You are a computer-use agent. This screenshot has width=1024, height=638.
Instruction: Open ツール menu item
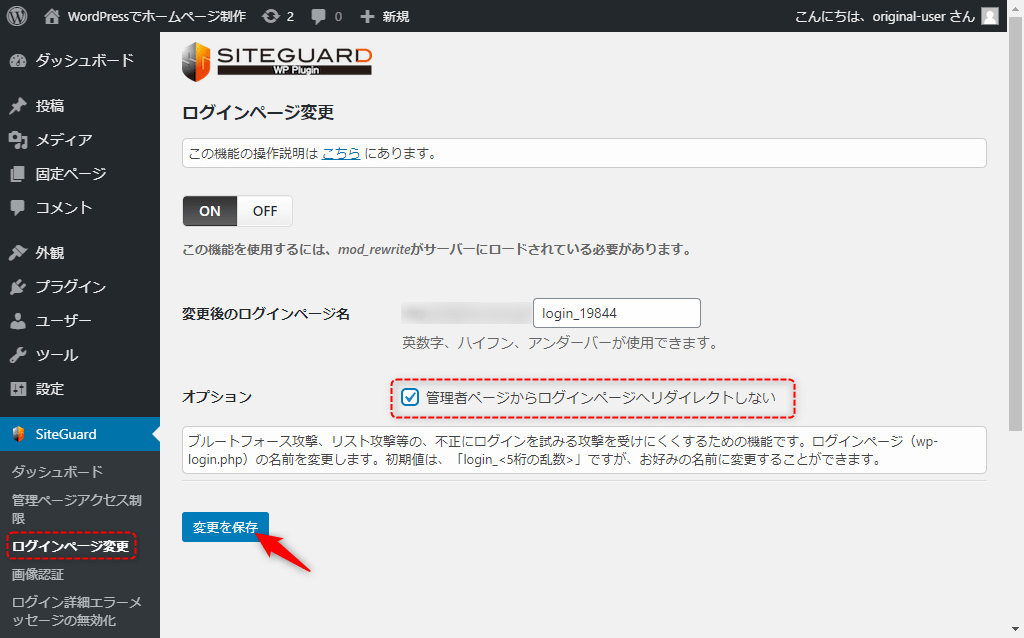80,355
